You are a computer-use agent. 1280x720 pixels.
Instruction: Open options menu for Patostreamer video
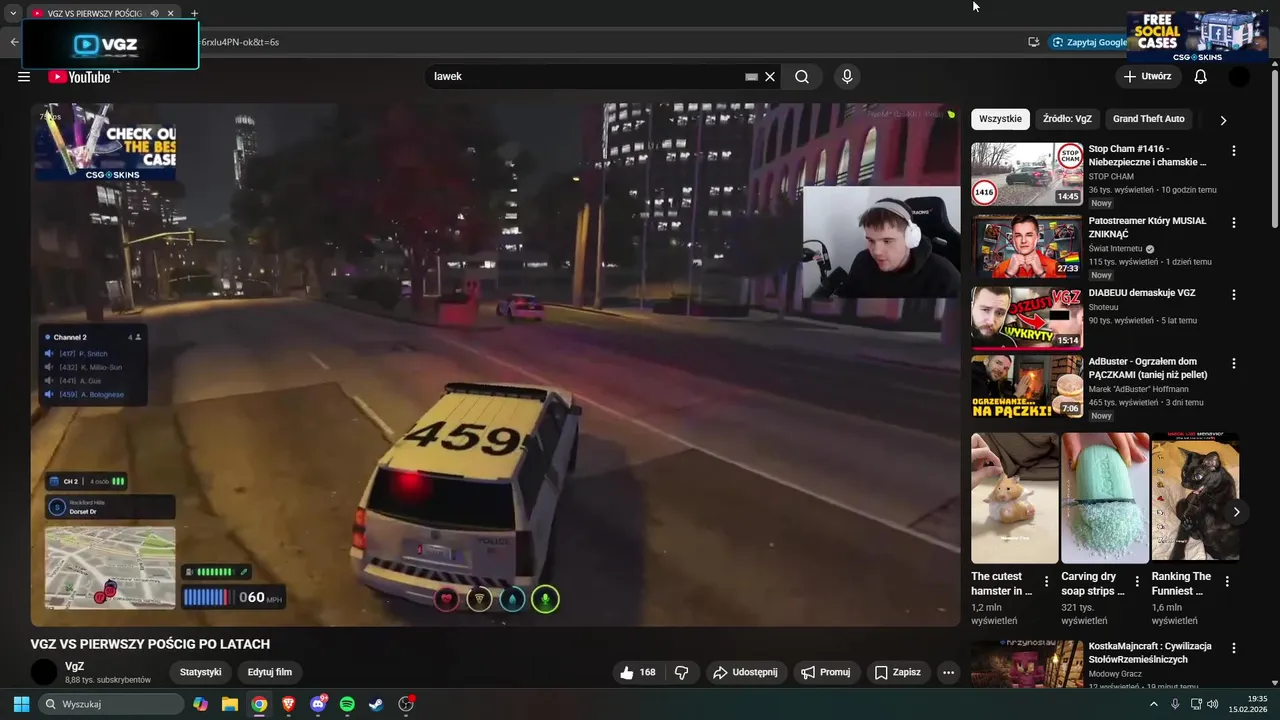pos(1233,223)
